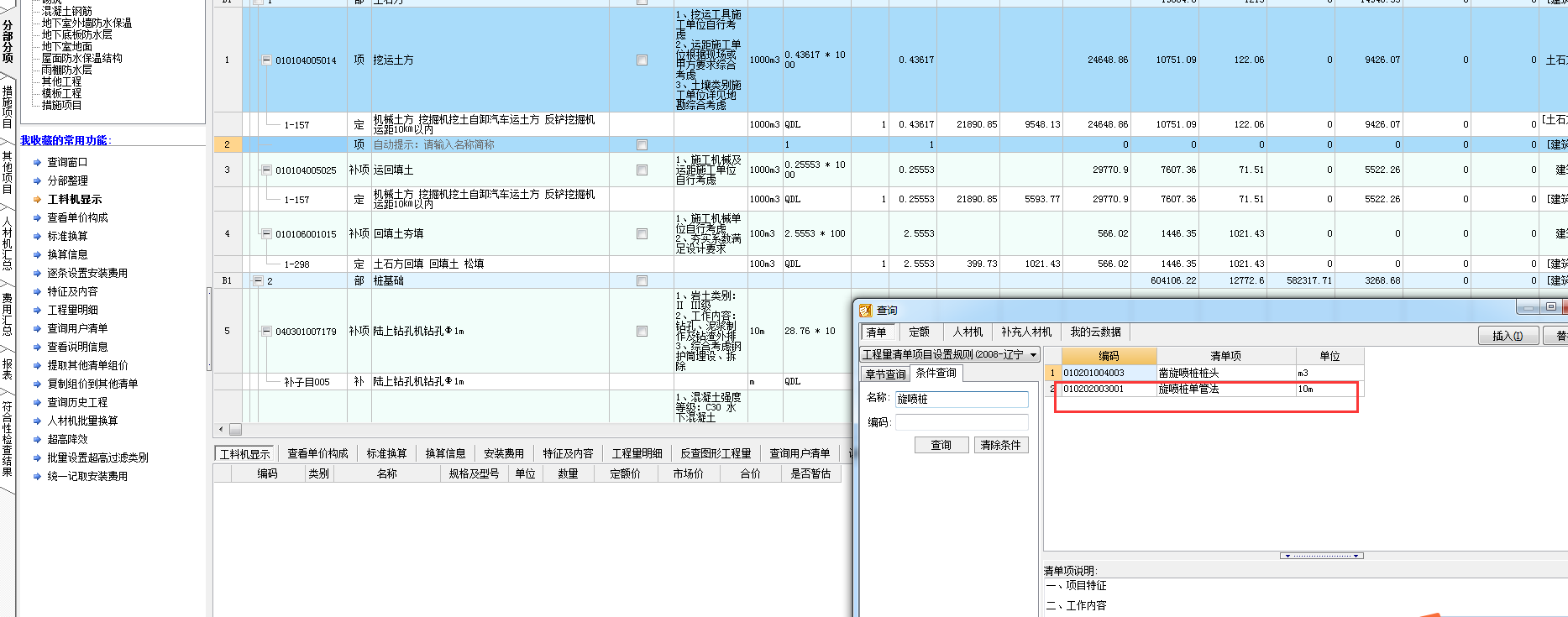Image resolution: width=1568 pixels, height=617 pixels.
Task: Click the arrow icon beside 查询窗口
Action: 37,163
